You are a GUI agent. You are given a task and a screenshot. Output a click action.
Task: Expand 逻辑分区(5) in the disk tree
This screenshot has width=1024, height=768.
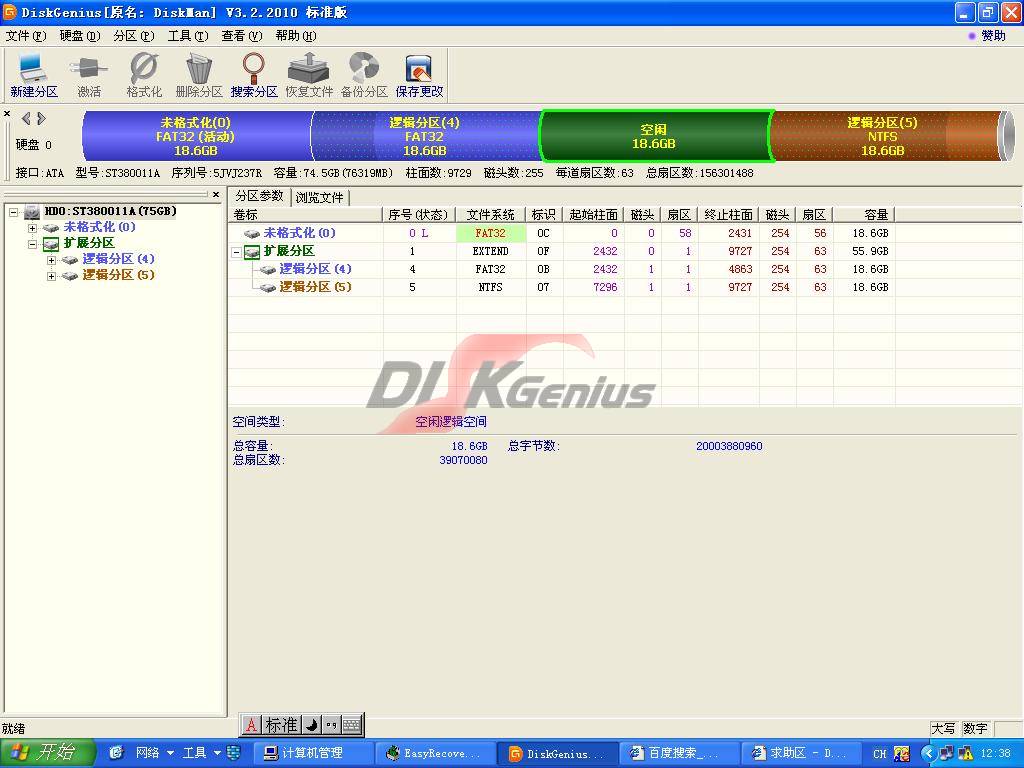click(51, 276)
